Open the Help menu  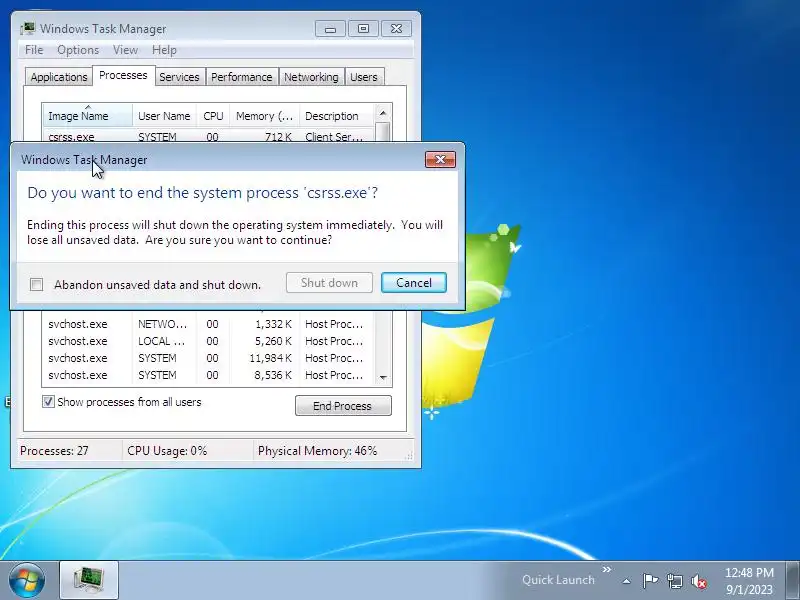164,50
